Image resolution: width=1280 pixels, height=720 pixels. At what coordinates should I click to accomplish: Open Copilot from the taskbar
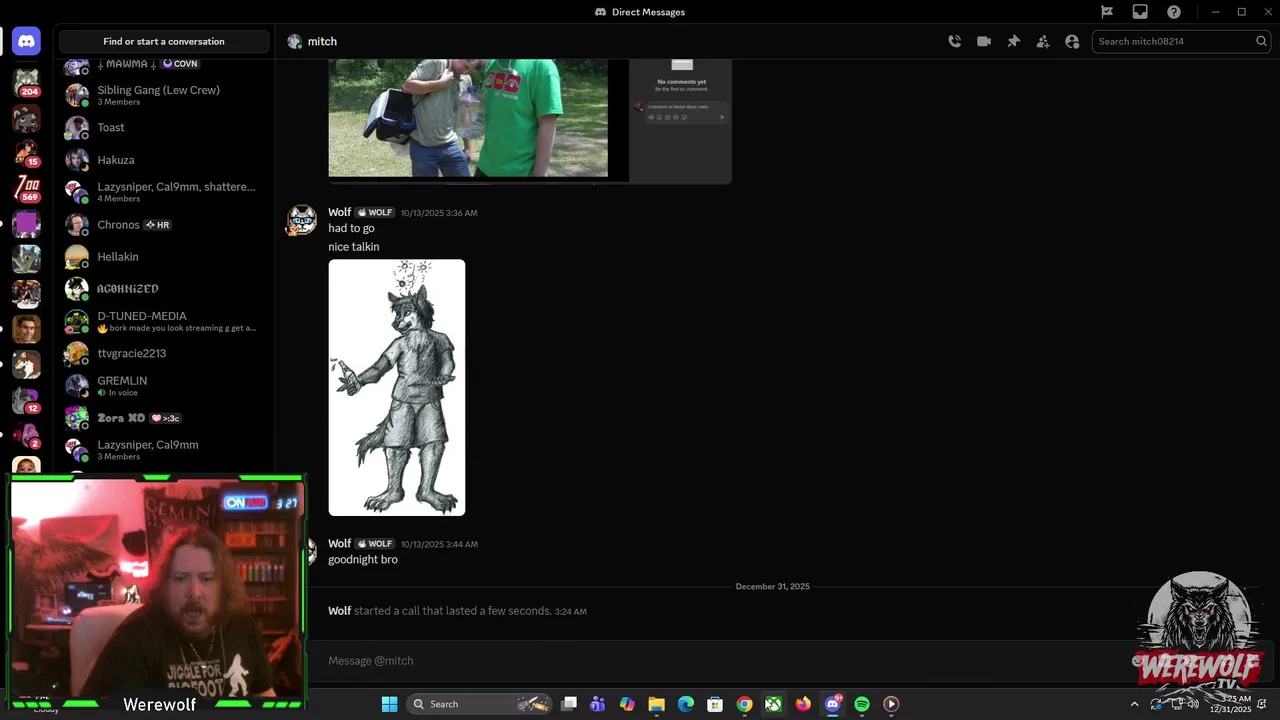pos(627,704)
